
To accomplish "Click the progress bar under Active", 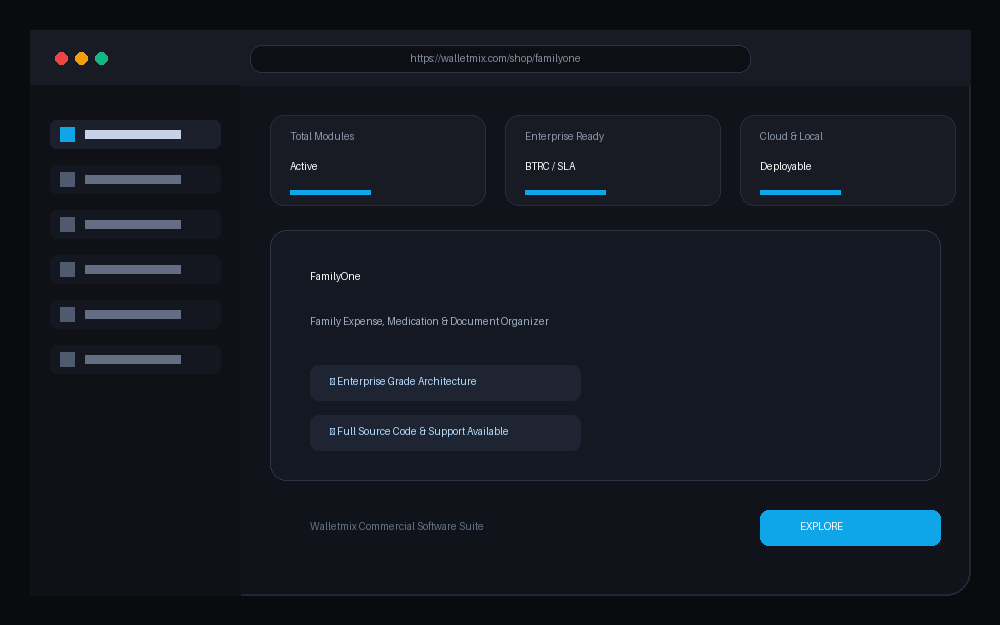I will coord(330,193).
